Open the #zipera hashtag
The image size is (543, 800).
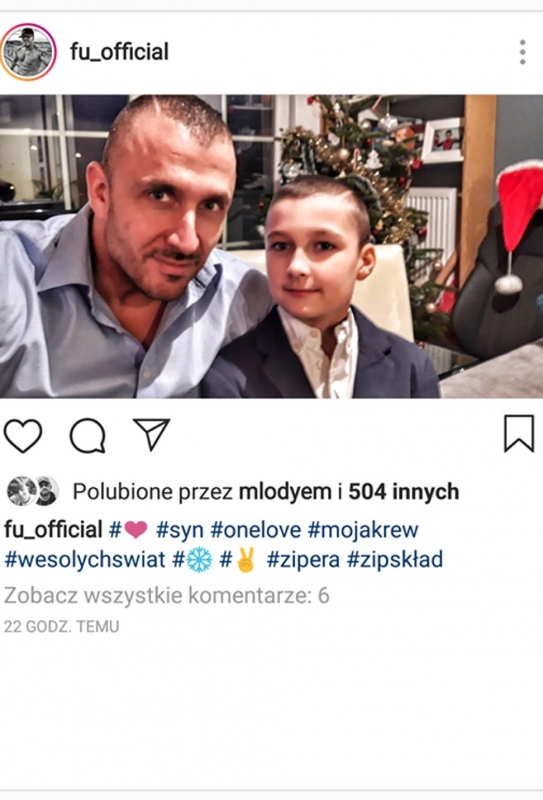[303, 560]
